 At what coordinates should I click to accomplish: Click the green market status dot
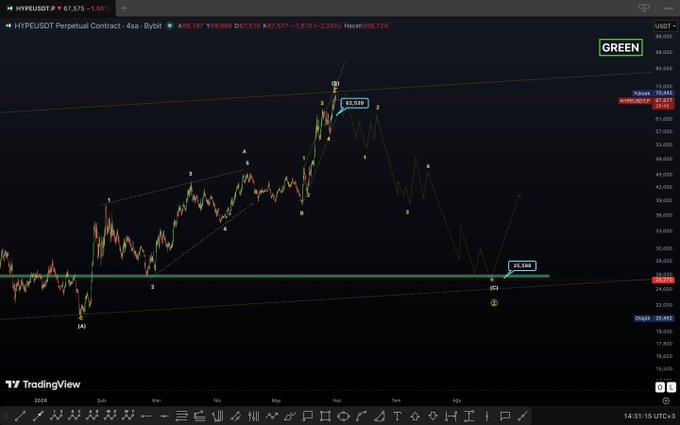[x=170, y=26]
